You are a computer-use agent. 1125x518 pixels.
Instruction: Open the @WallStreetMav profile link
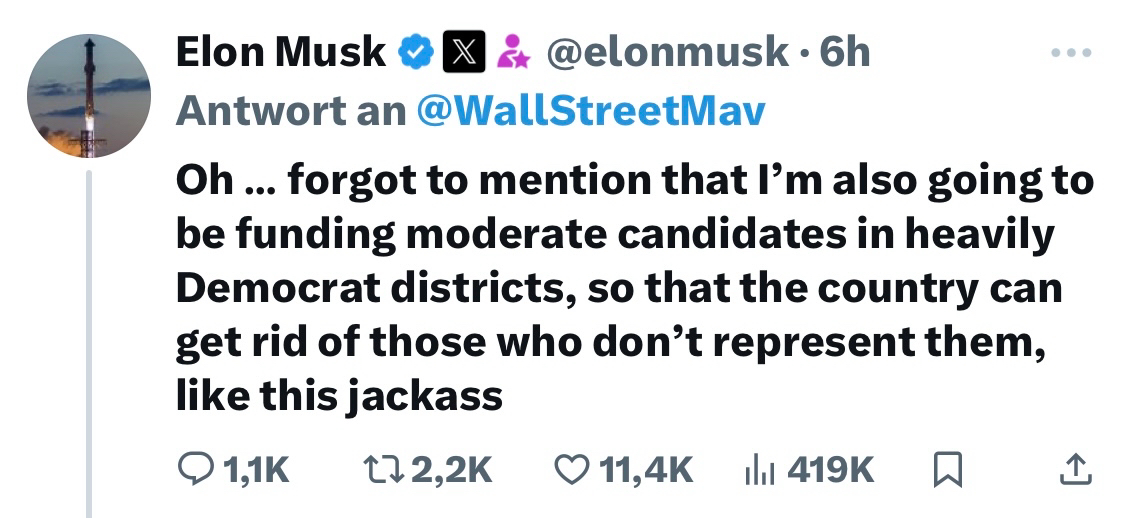[590, 111]
